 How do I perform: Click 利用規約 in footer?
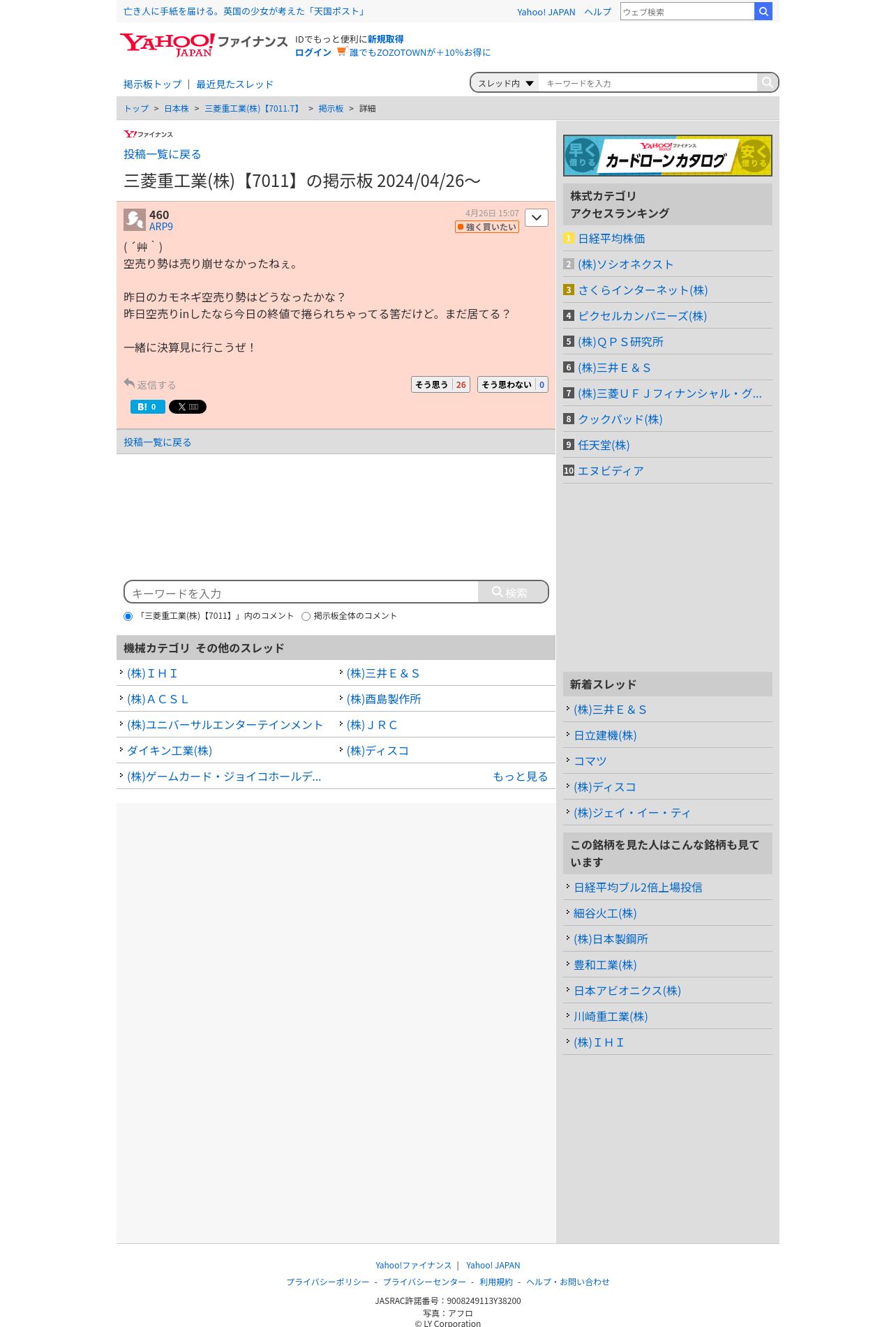[496, 1282]
